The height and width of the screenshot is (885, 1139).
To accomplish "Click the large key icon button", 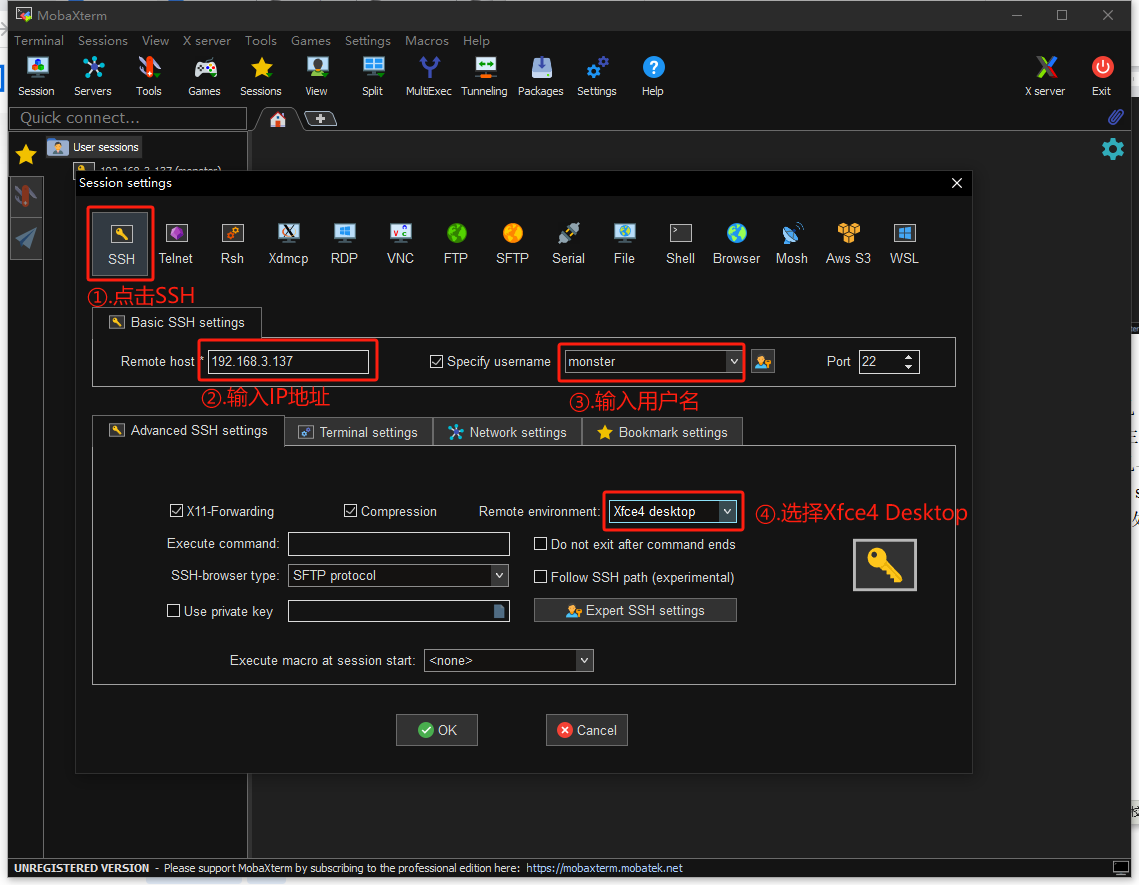I will 884,565.
